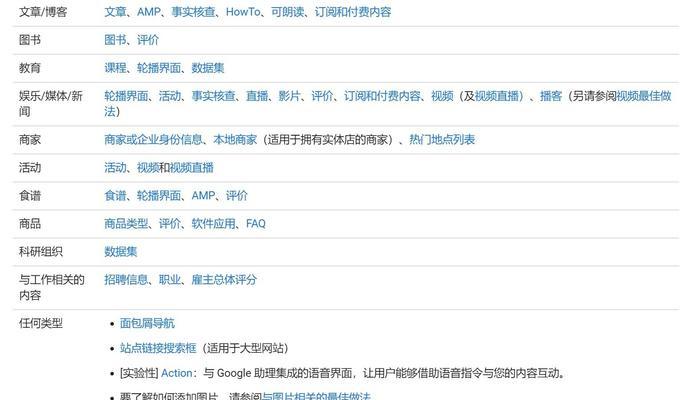Select the 科研组织 row label

[x=41, y=252]
